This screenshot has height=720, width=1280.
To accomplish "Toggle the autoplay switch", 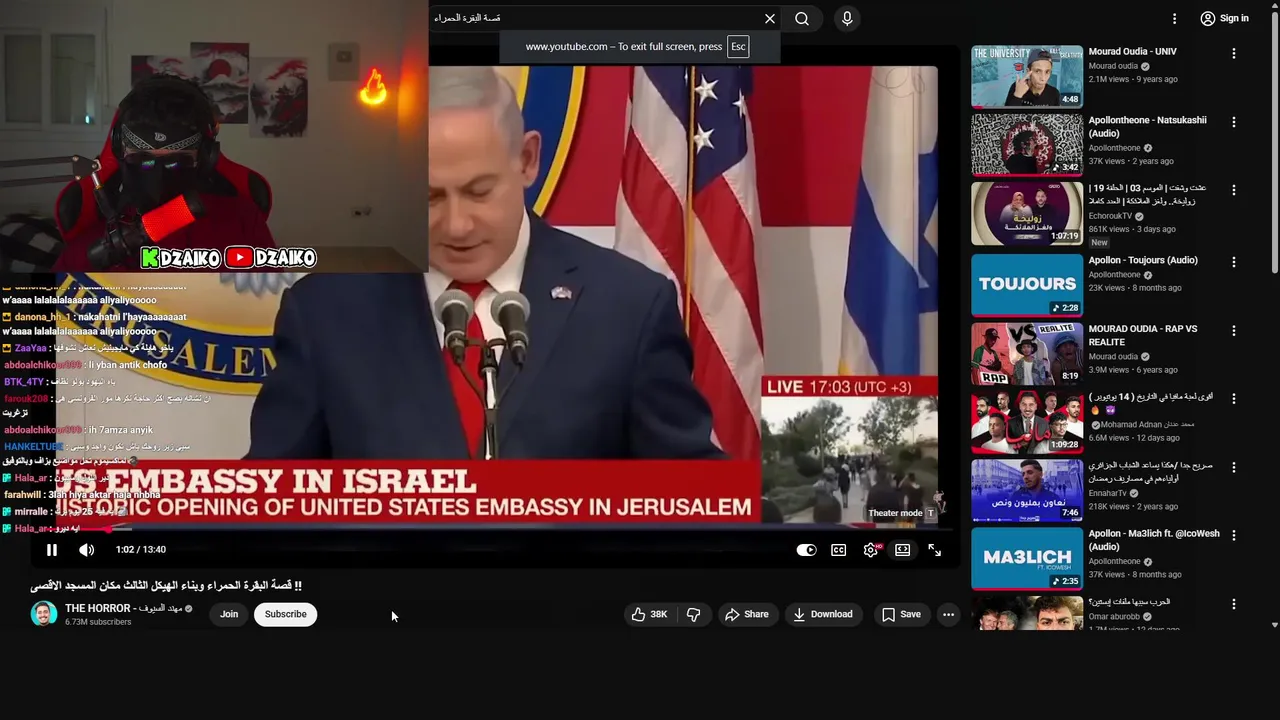I will click(806, 550).
